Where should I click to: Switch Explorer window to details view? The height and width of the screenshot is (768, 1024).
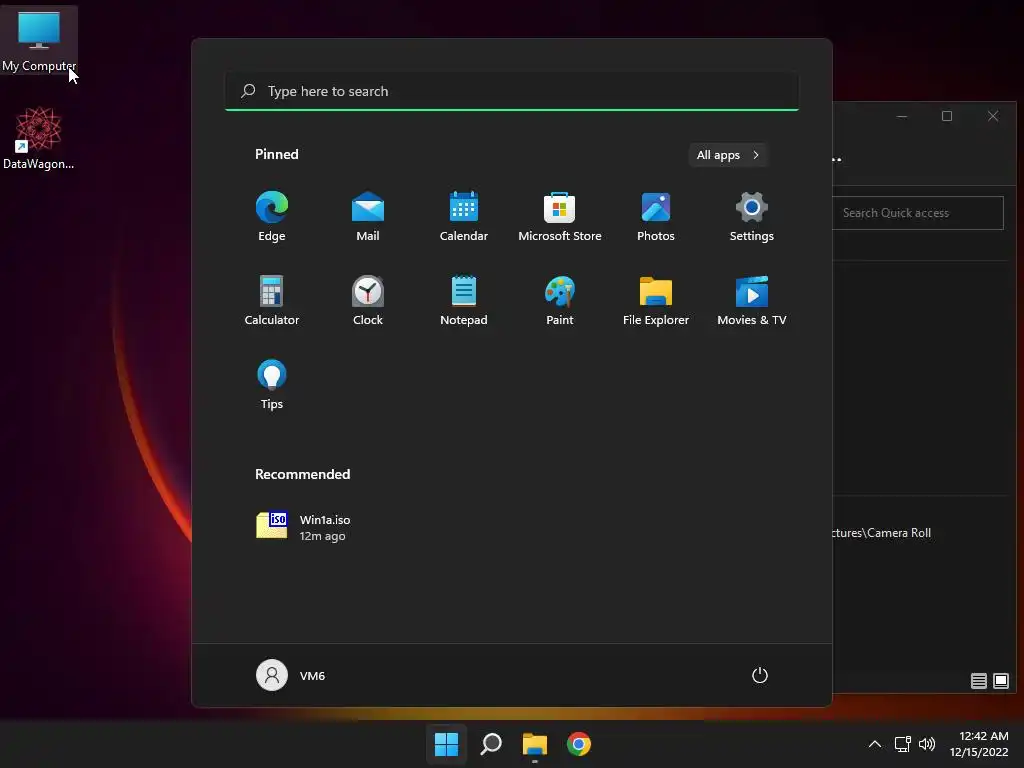pos(978,681)
